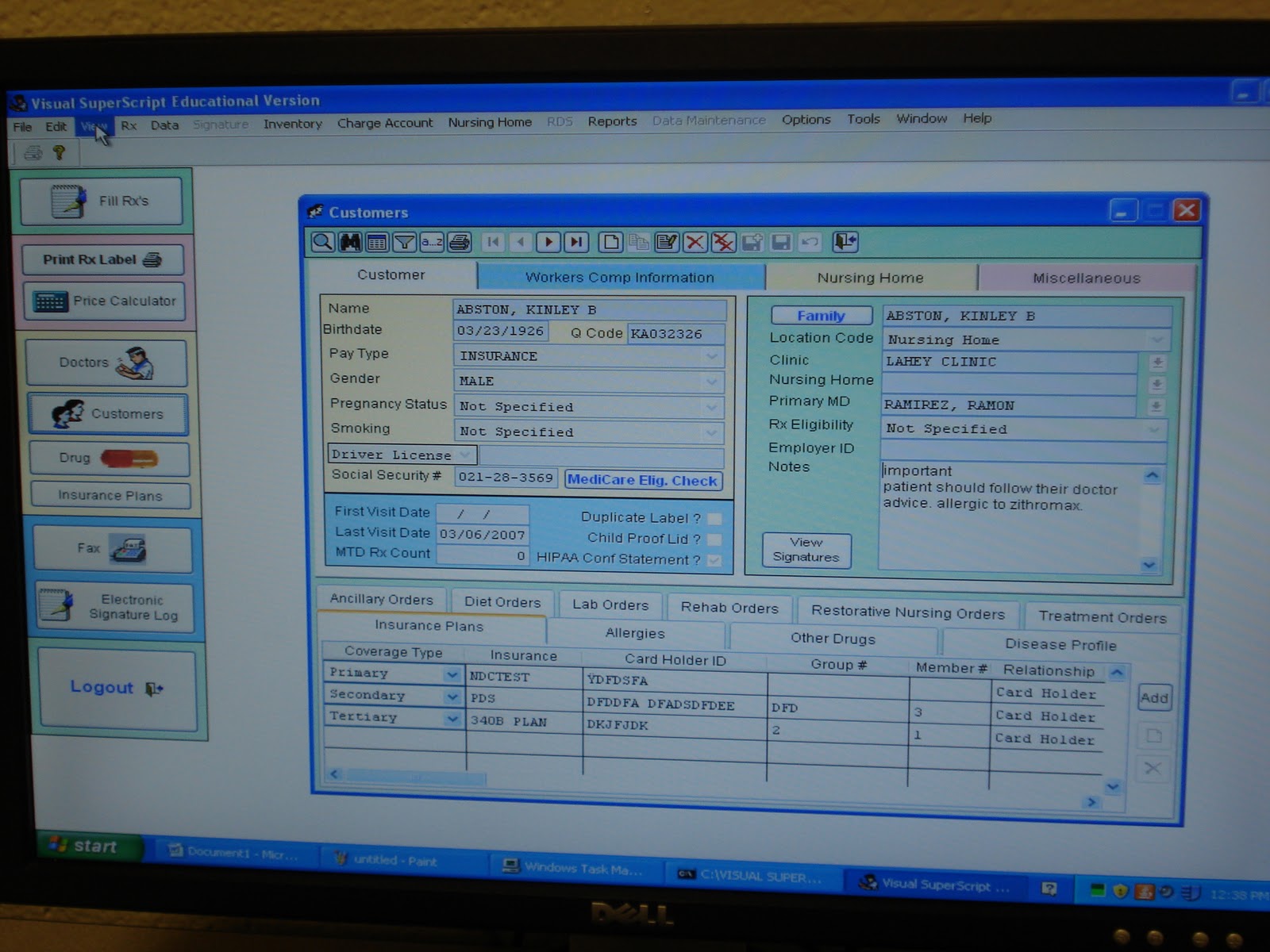The height and width of the screenshot is (952, 1270).
Task: Open the Inventory menu
Action: (x=293, y=124)
